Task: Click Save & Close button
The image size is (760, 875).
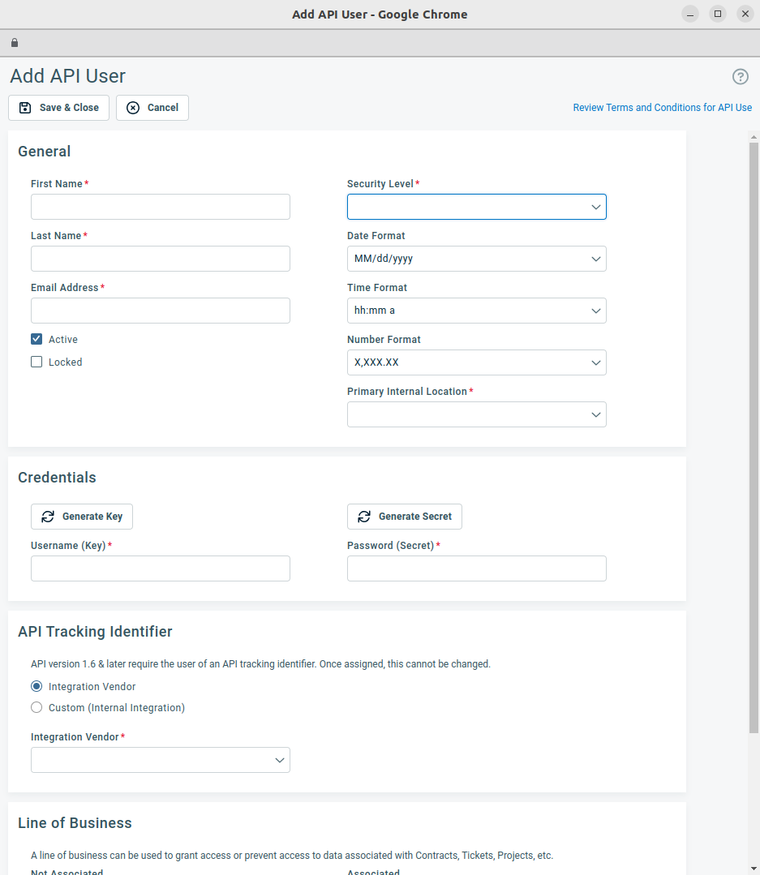Action: [59, 108]
